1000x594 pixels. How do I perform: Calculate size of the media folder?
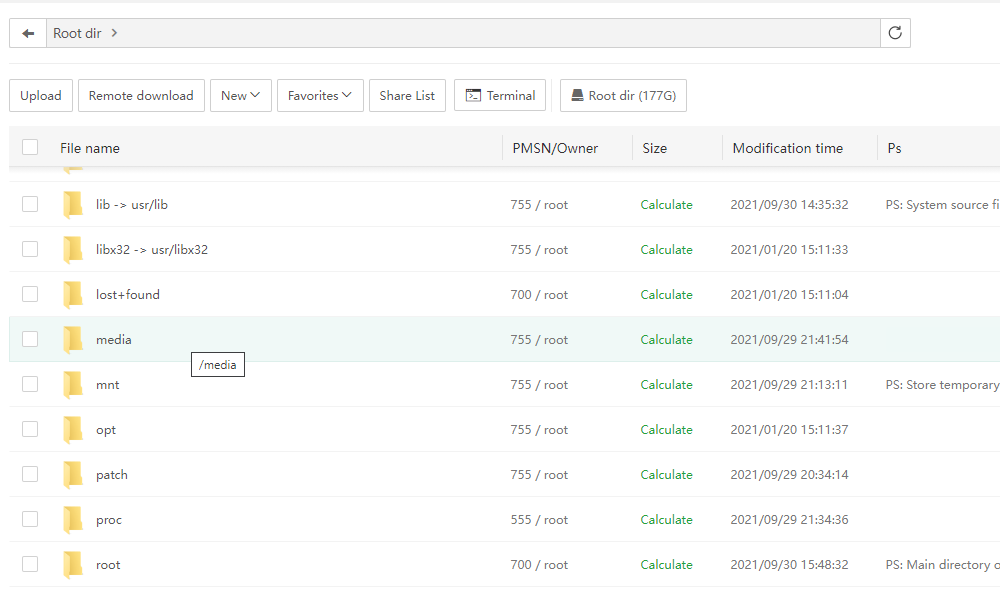tap(666, 339)
